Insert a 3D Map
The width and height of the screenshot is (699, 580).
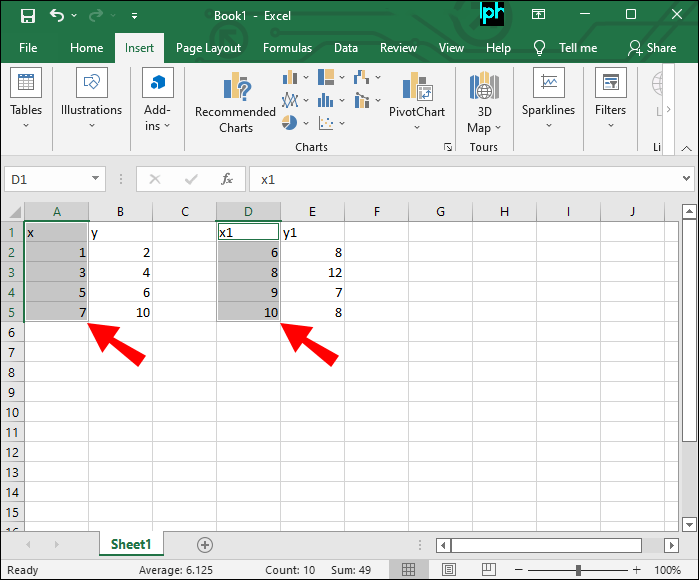[x=483, y=103]
